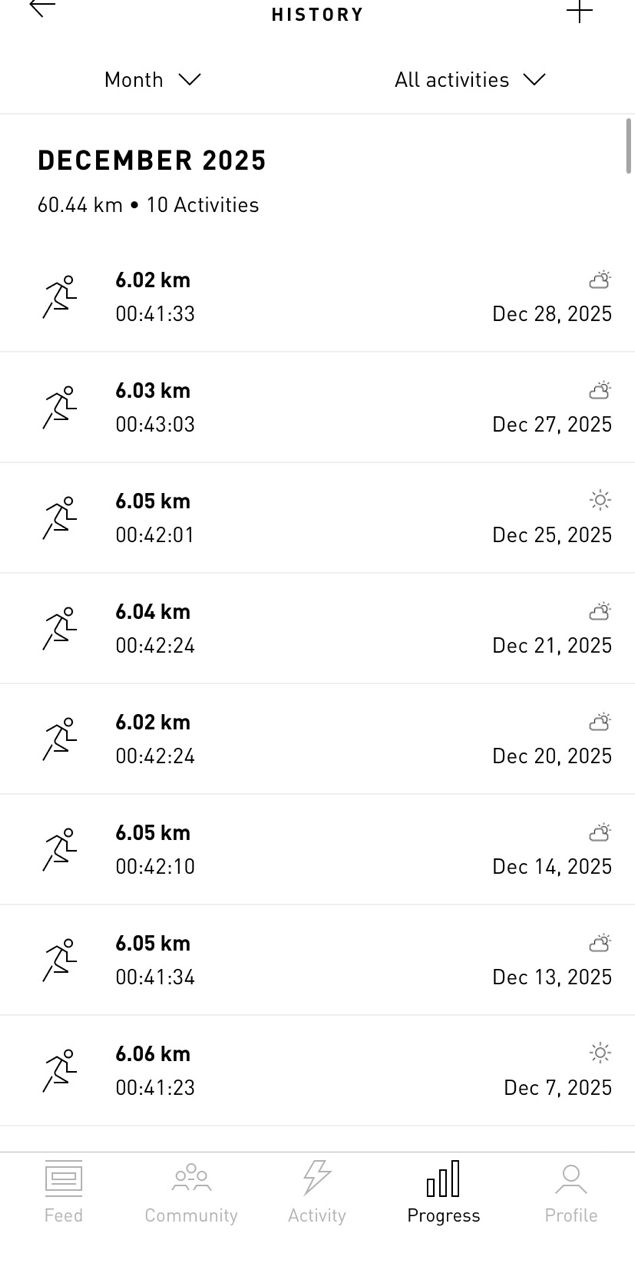
Task: Open the Profile tab
Action: pyautogui.click(x=571, y=1193)
